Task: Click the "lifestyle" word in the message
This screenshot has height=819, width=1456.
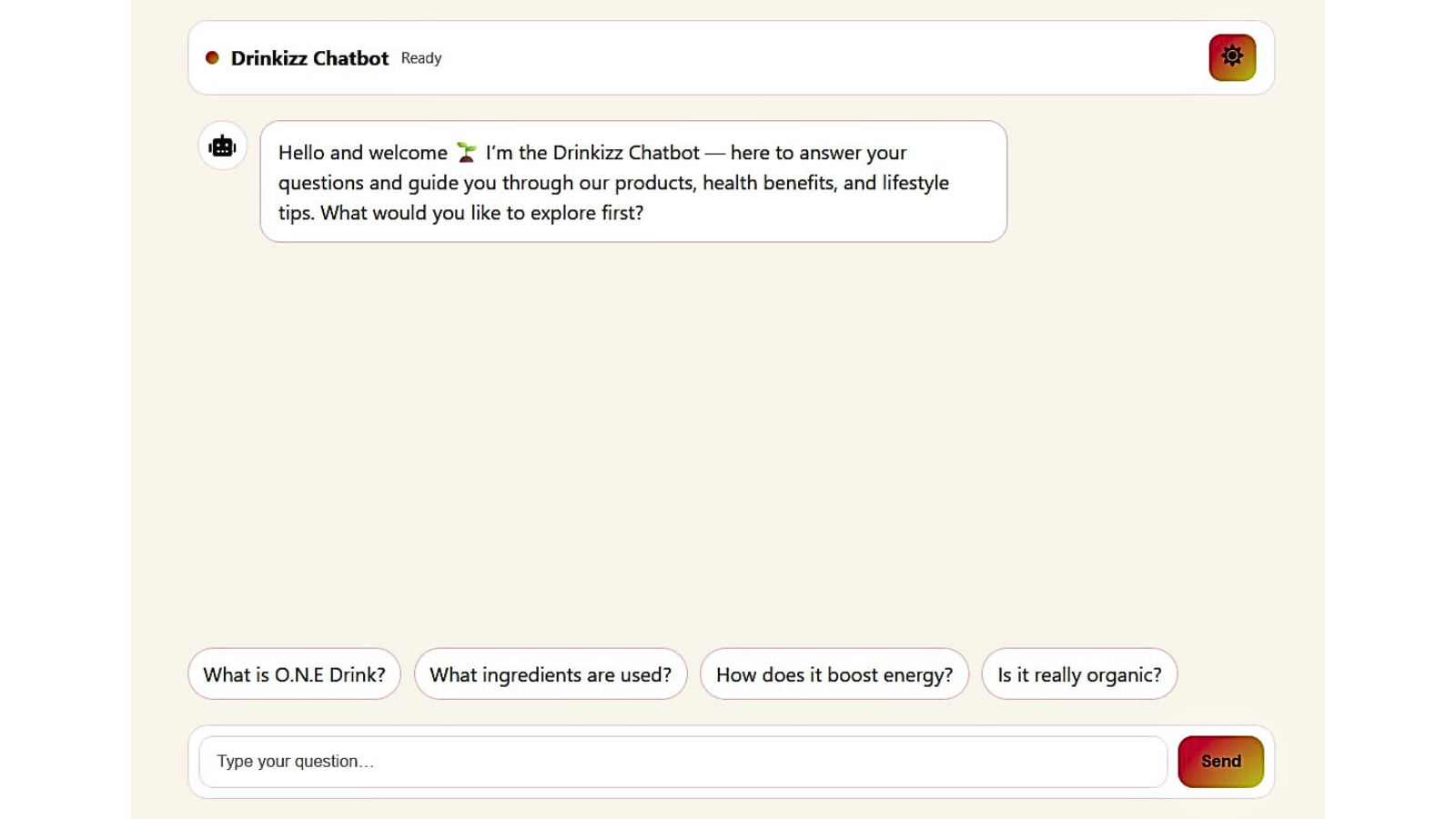Action: click(915, 183)
